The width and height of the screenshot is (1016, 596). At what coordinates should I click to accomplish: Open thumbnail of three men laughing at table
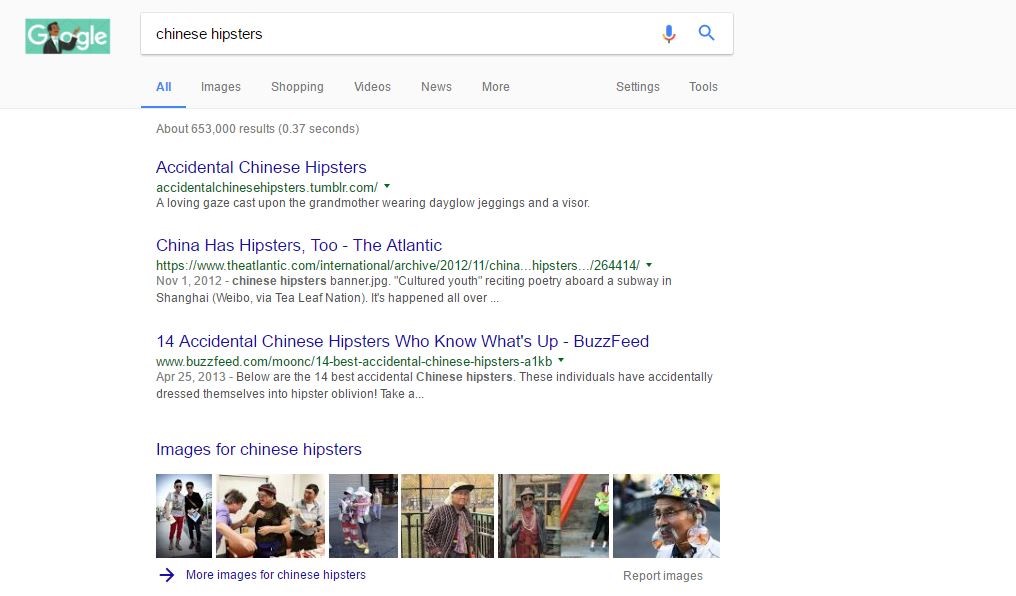pyautogui.click(x=270, y=516)
